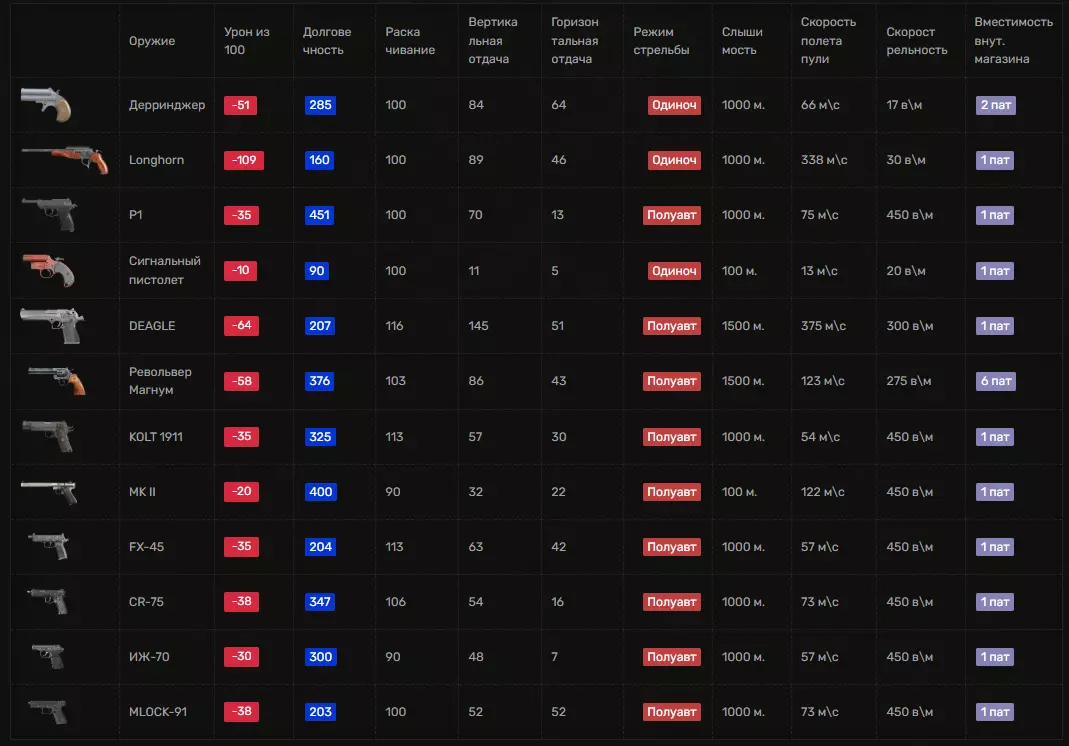
Task: Click the "Урон из 100" column header
Action: [247, 41]
